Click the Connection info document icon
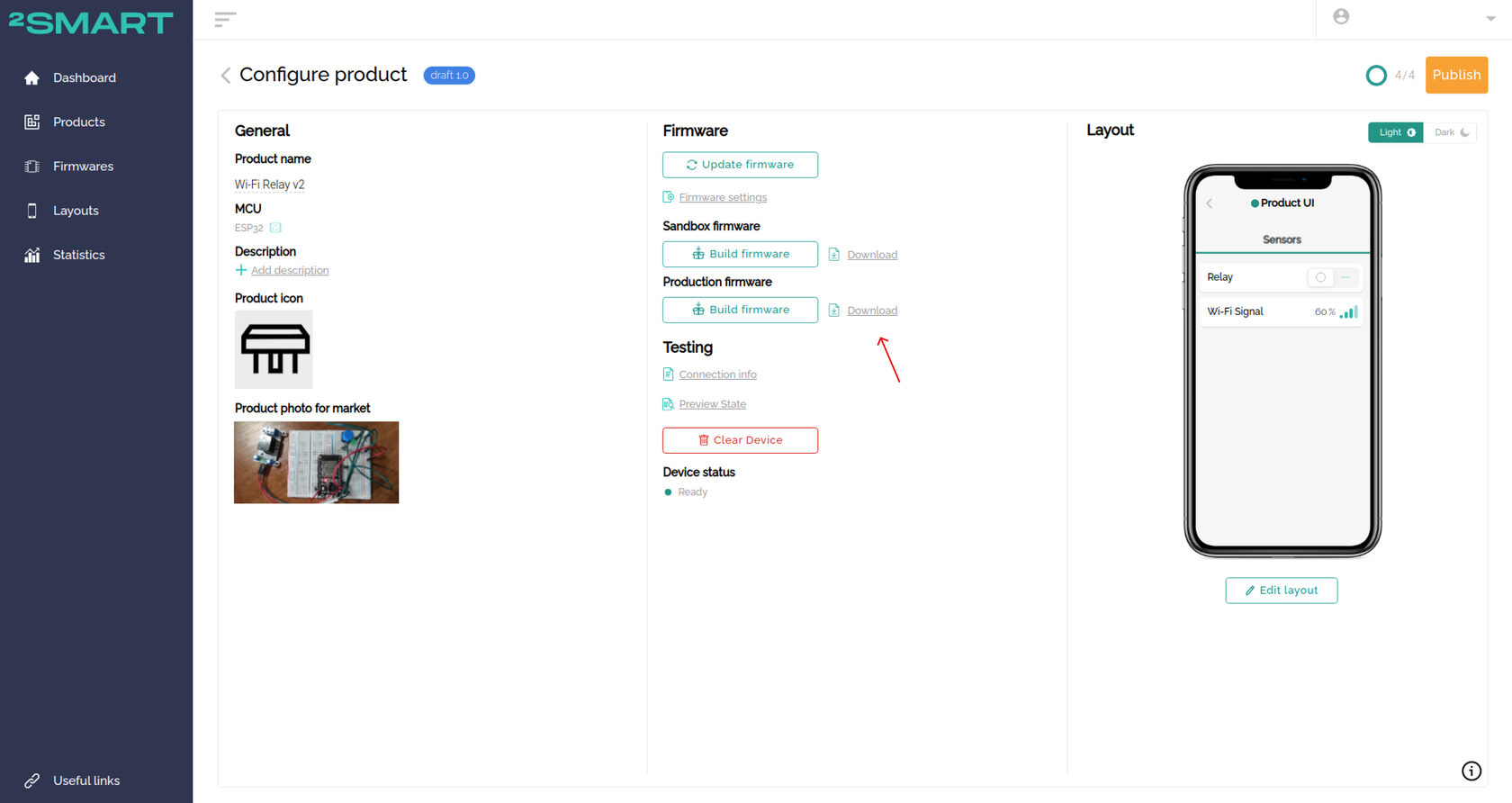The height and width of the screenshot is (803, 1512). (669, 374)
